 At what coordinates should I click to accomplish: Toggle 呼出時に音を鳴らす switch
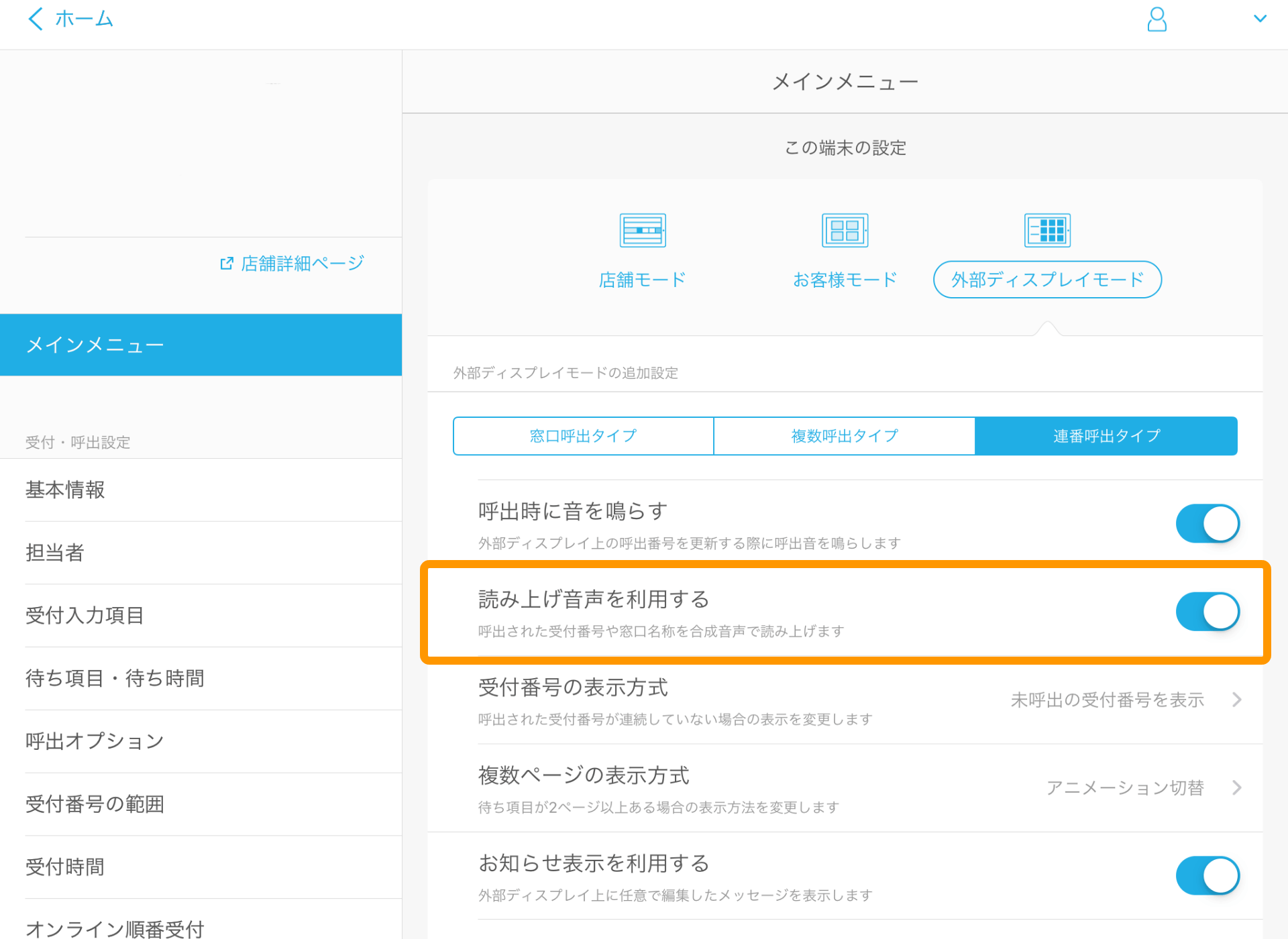1207,524
